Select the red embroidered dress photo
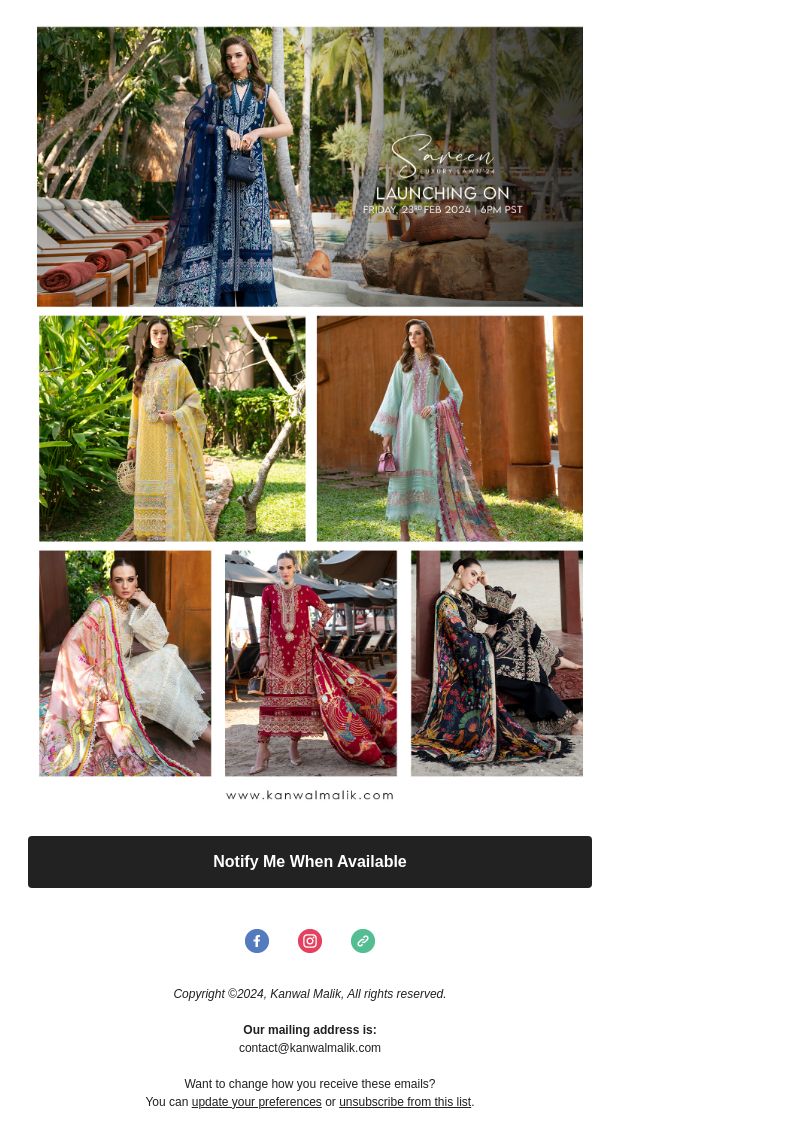This screenshot has width=800, height=1148. point(310,663)
